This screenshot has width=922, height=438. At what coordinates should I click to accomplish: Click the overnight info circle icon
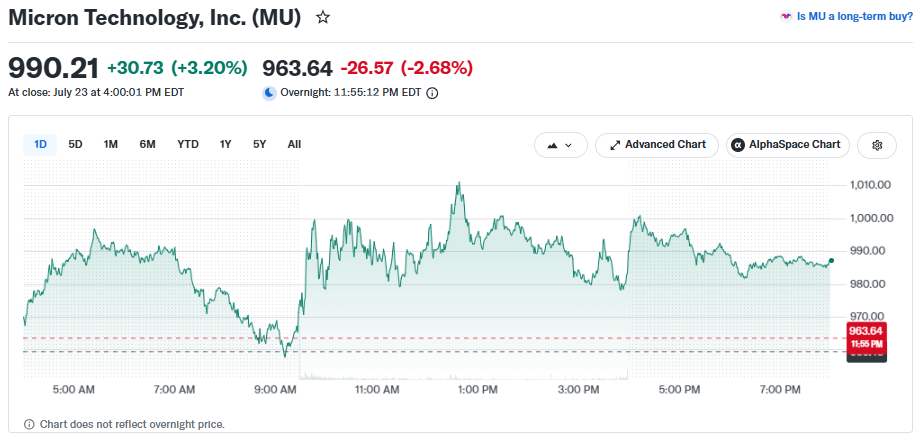pos(432,93)
